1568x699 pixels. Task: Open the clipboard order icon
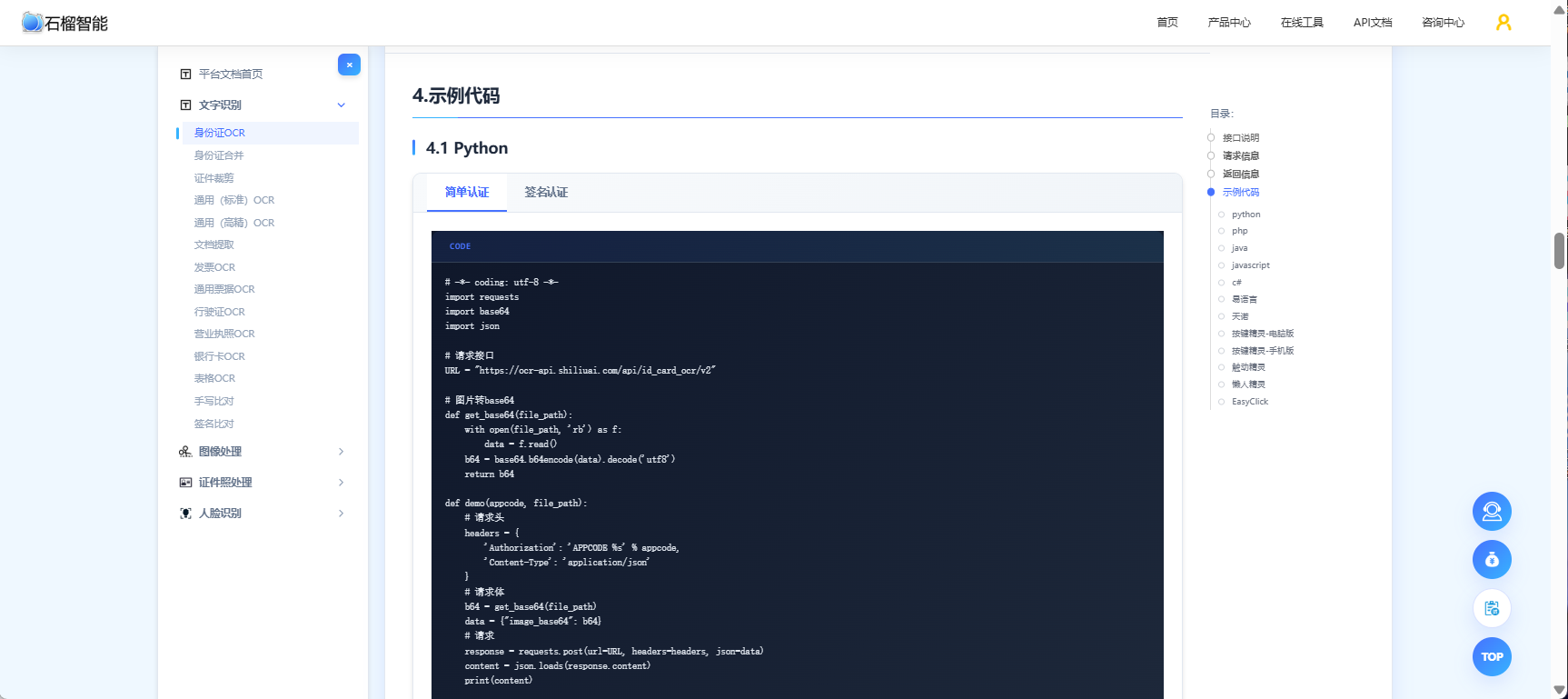click(1492, 608)
